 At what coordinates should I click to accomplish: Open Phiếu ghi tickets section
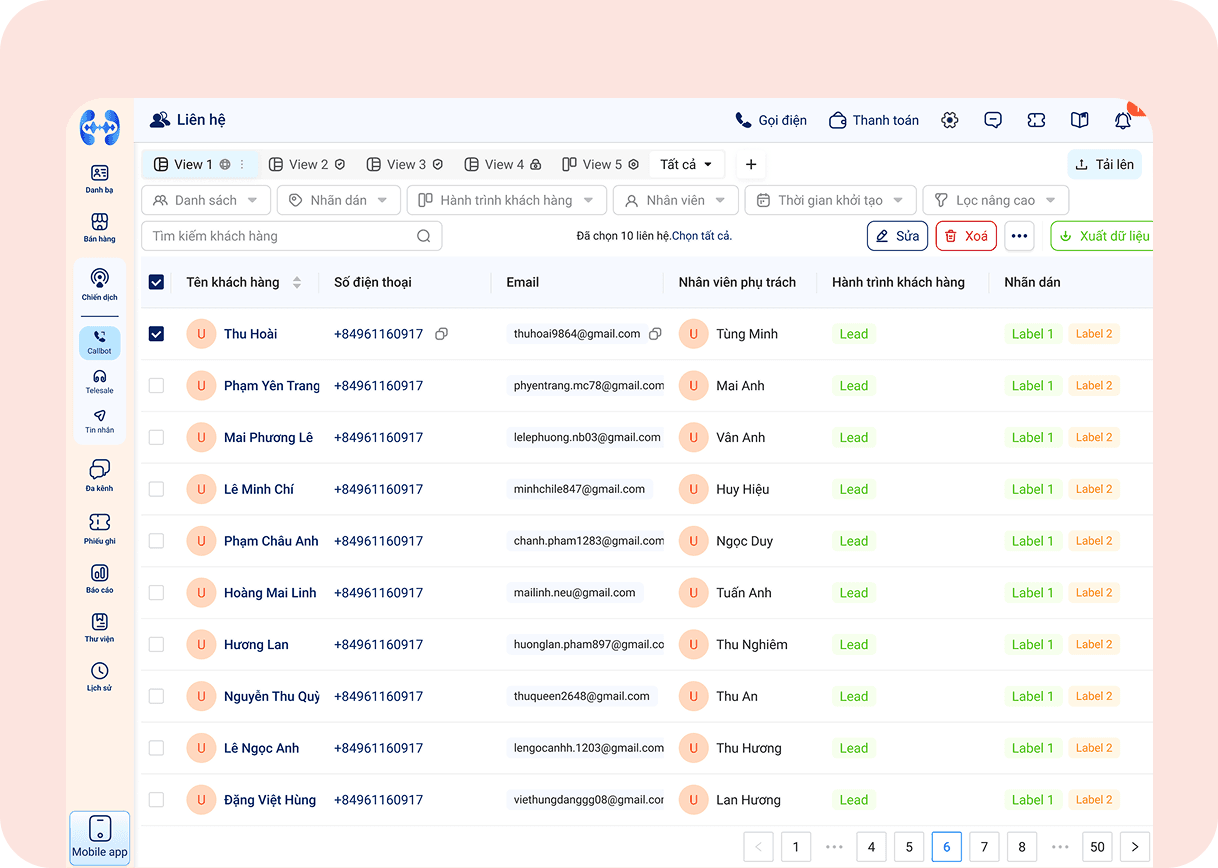[x=99, y=528]
